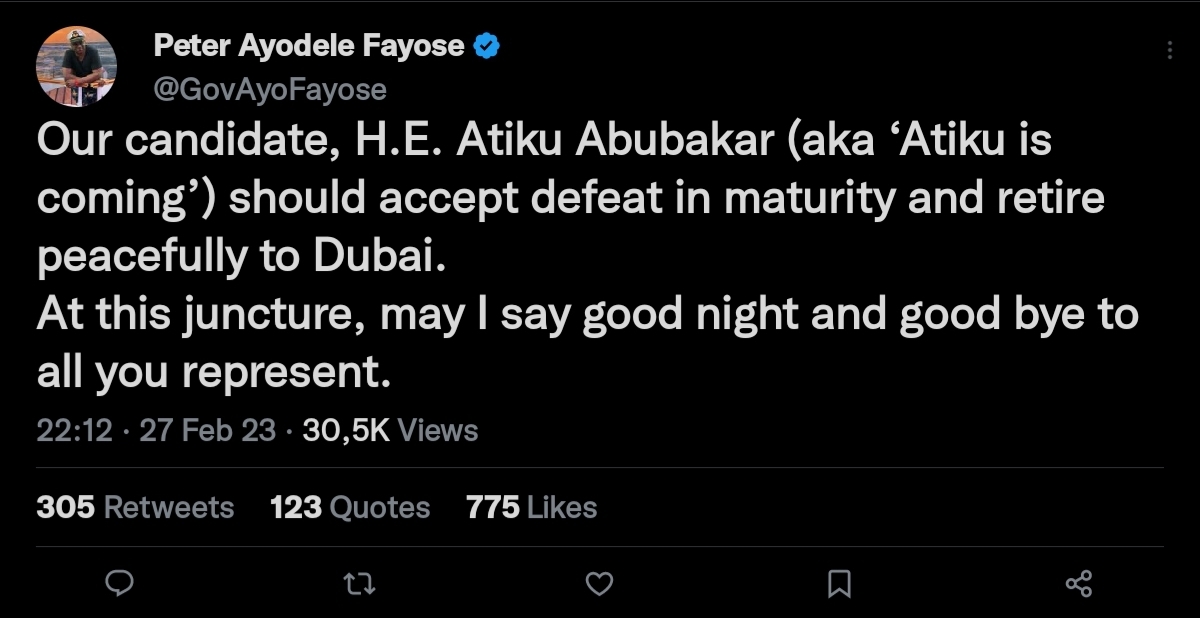Click 'all you represent.' closing line
The image size is (1200, 618).
(212, 373)
